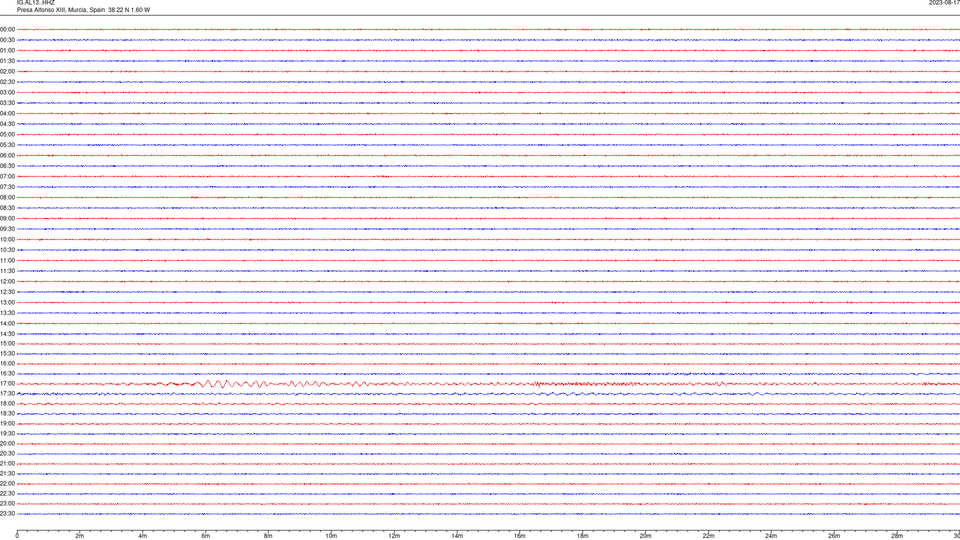Select the 15:00 row time label

coord(7,343)
